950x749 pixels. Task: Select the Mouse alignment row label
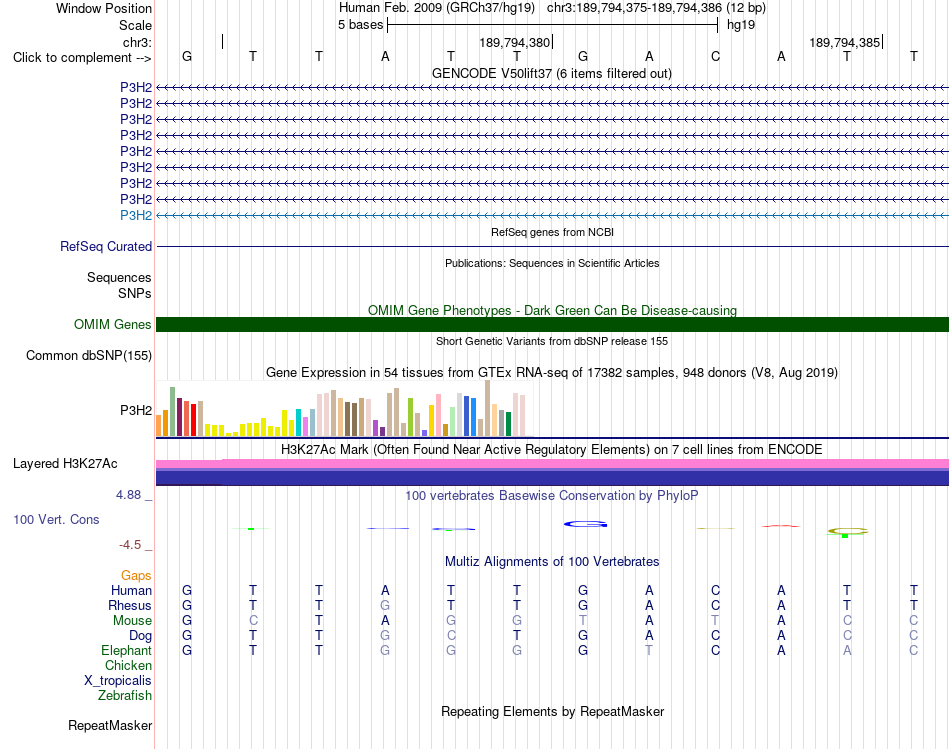pyautogui.click(x=132, y=621)
